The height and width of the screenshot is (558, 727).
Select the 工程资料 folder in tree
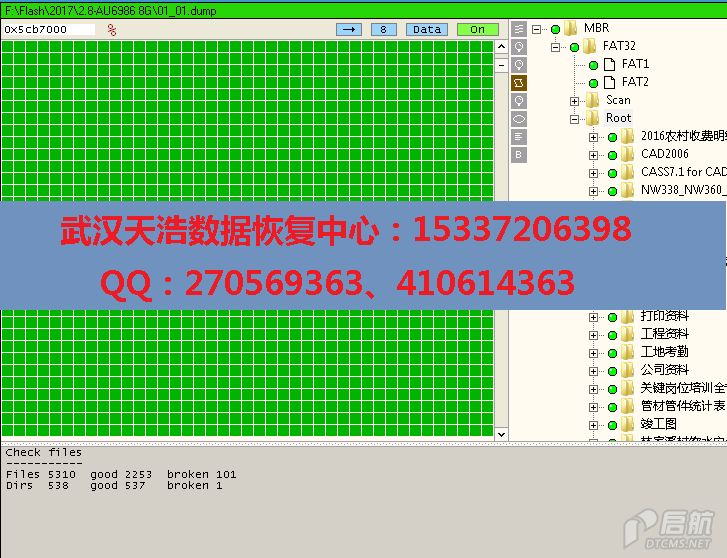(664, 334)
